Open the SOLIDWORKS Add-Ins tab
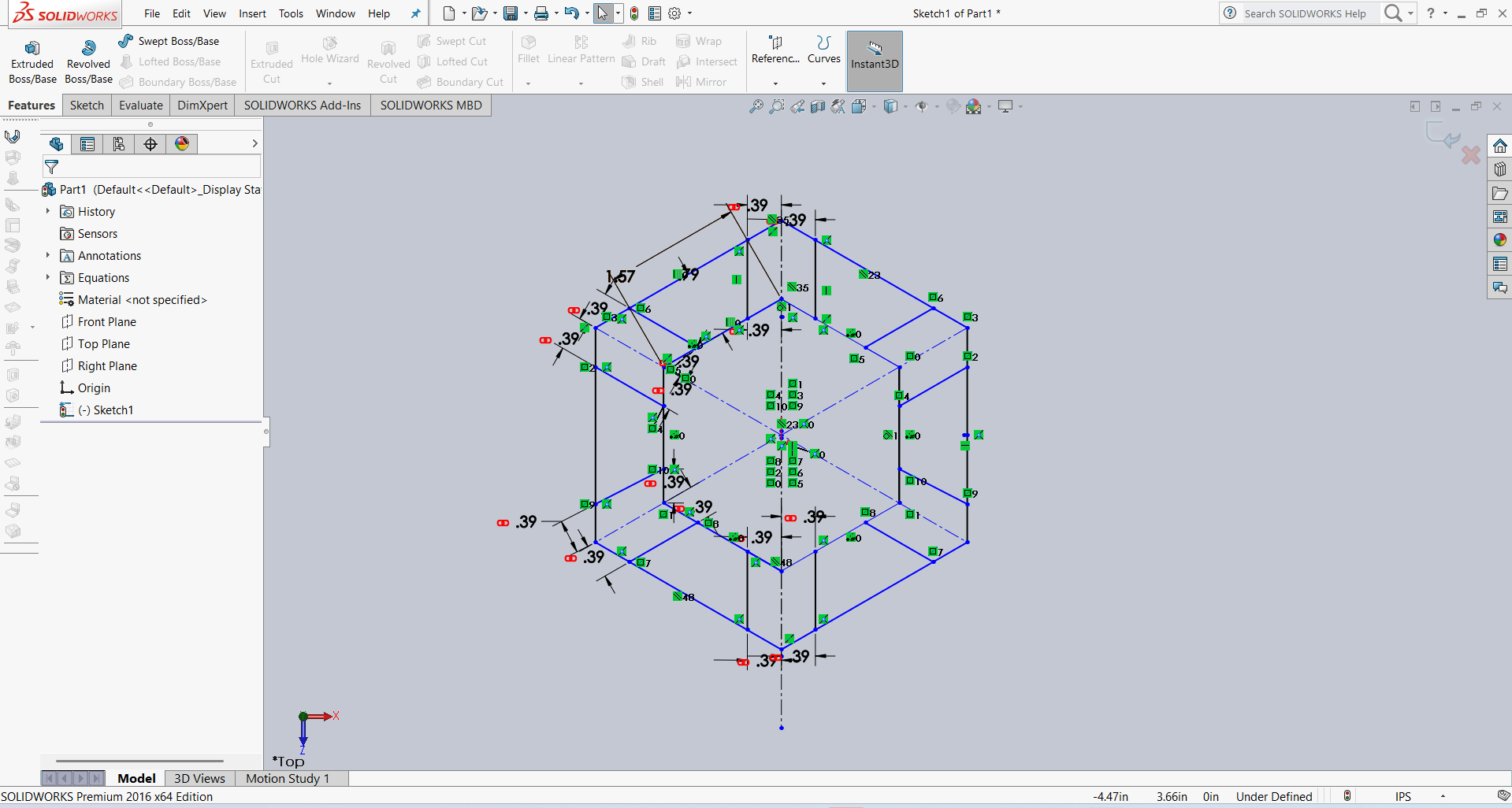The image size is (1512, 808). pyautogui.click(x=303, y=106)
